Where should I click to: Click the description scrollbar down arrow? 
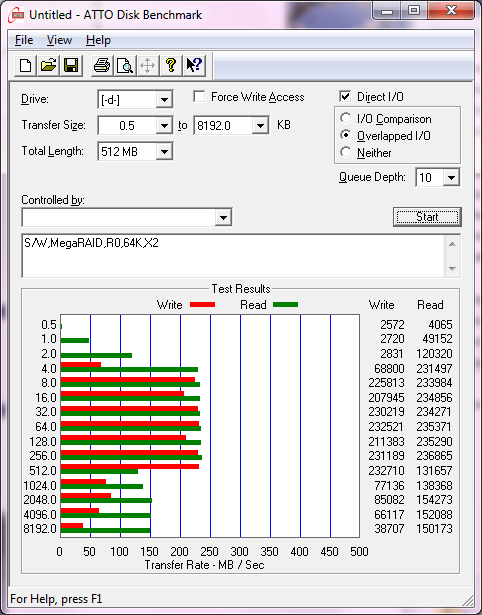point(452,269)
